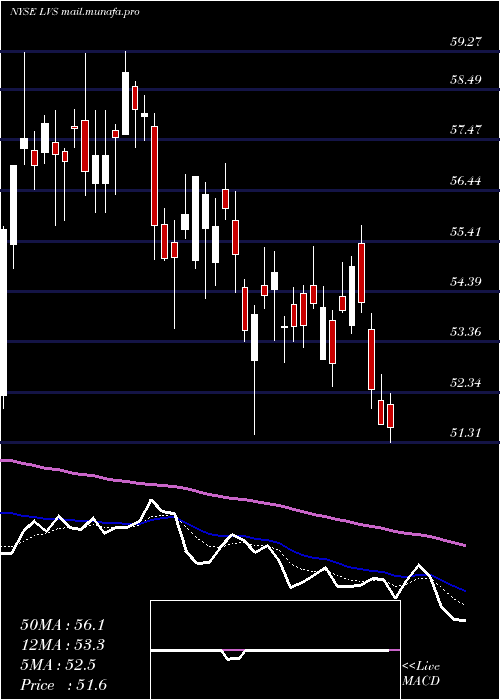
Task: Click the 5MA : 52.5 legend text
Action: pyautogui.click(x=58, y=665)
